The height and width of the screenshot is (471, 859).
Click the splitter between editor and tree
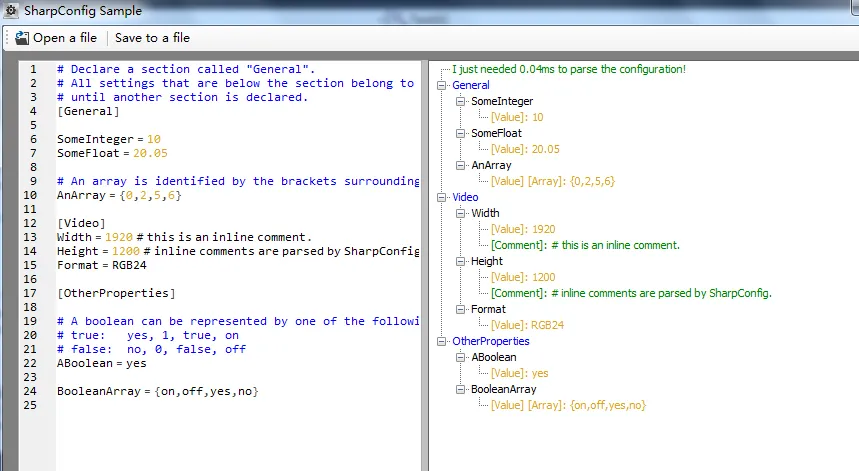coord(425,260)
